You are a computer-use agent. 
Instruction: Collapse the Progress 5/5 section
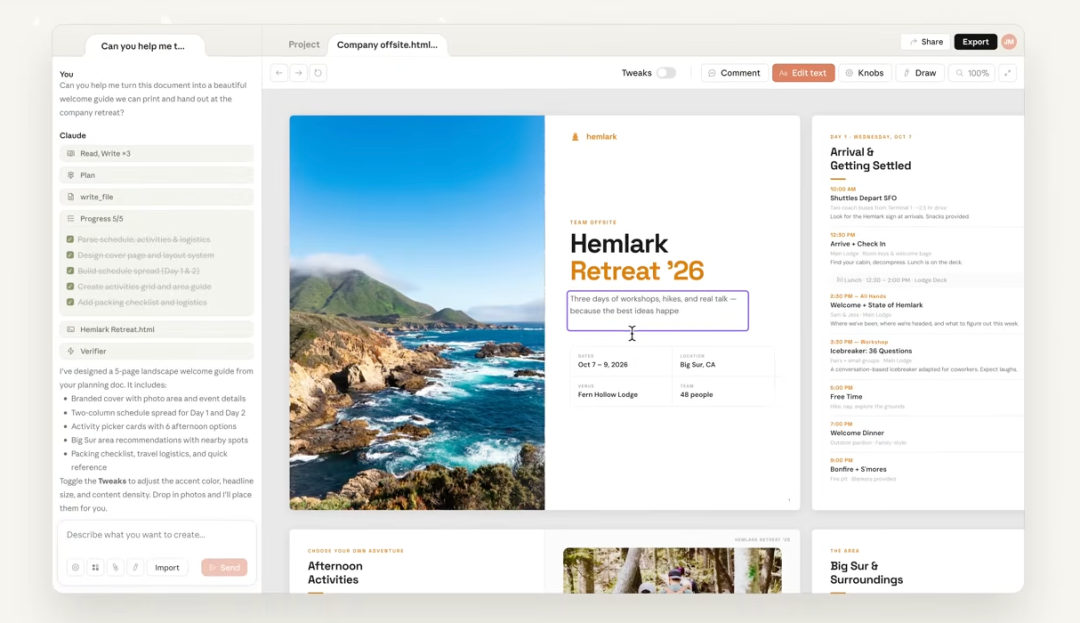tap(156, 218)
